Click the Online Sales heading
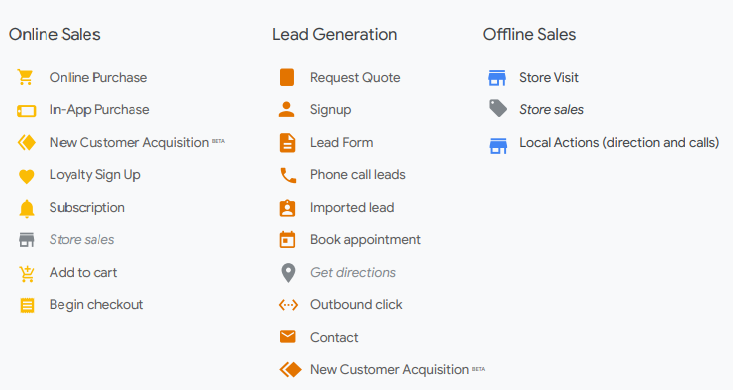Image resolution: width=733 pixels, height=390 pixels. pos(54,34)
